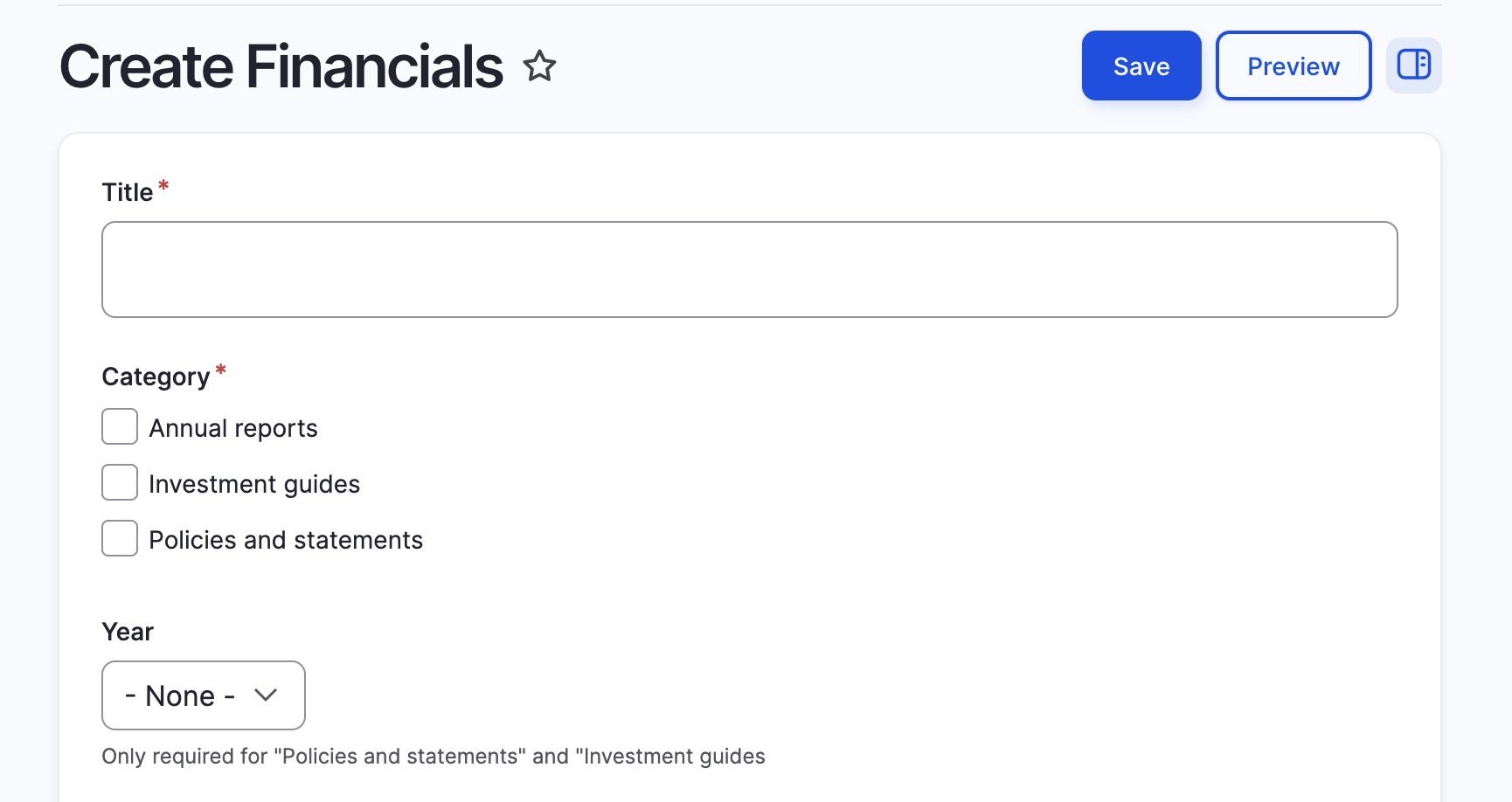Click the Year field label

pos(128,632)
